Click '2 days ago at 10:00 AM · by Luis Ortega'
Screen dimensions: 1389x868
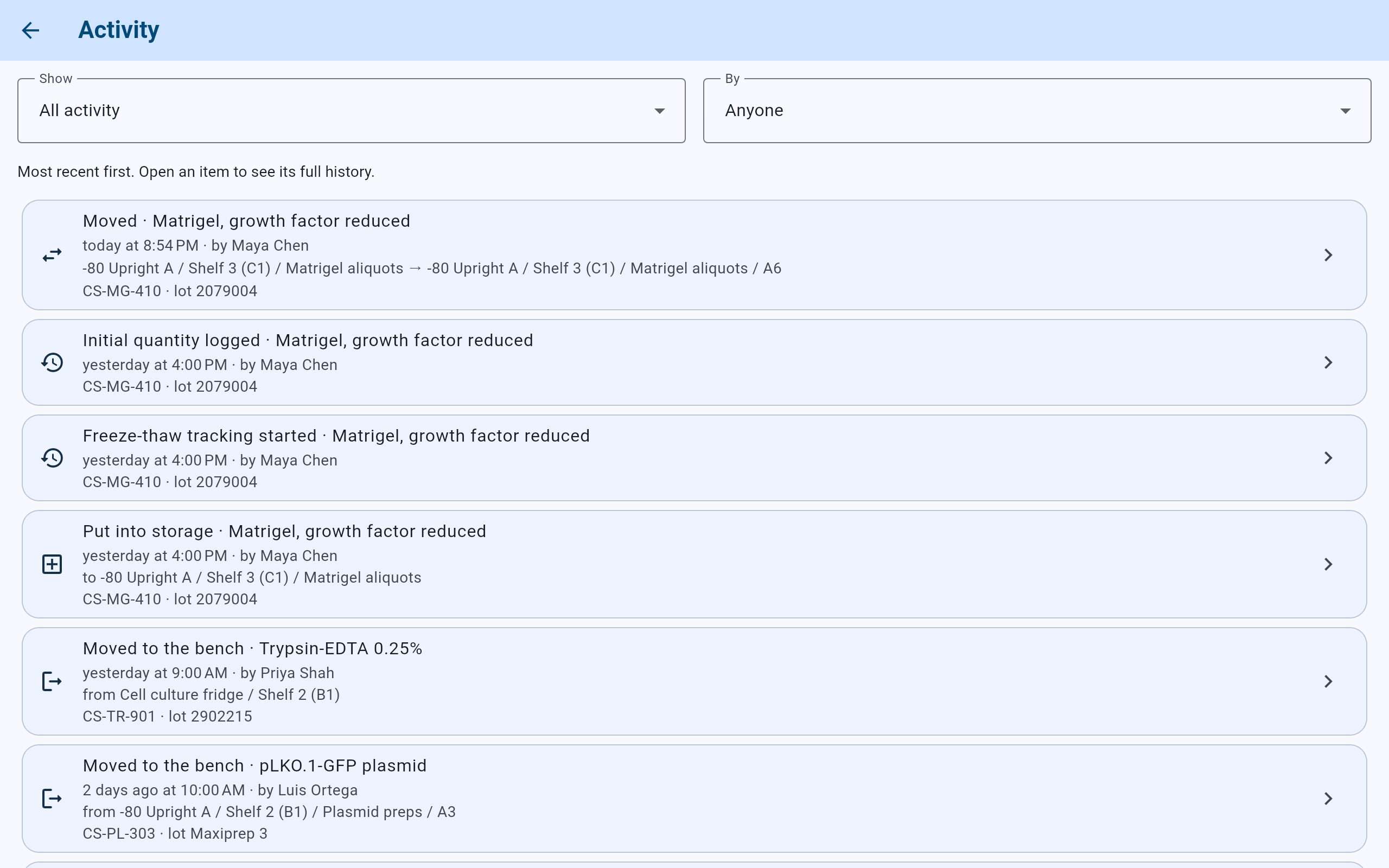(220, 790)
